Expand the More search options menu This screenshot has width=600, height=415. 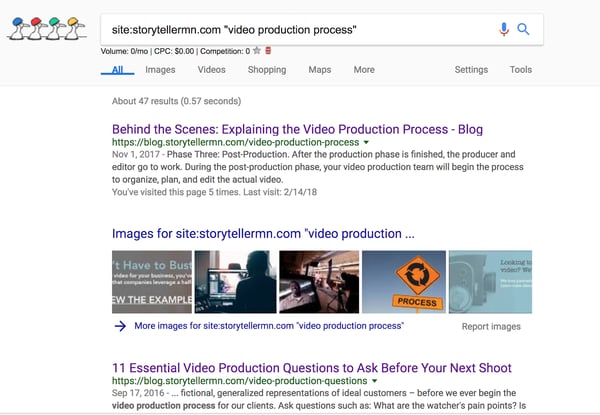coord(364,70)
